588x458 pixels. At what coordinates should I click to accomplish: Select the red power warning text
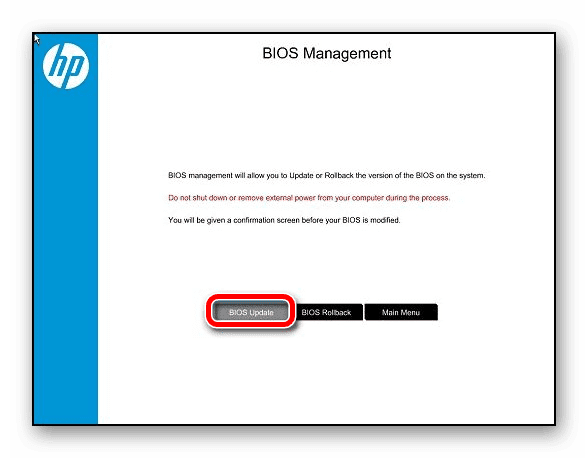click(x=309, y=198)
